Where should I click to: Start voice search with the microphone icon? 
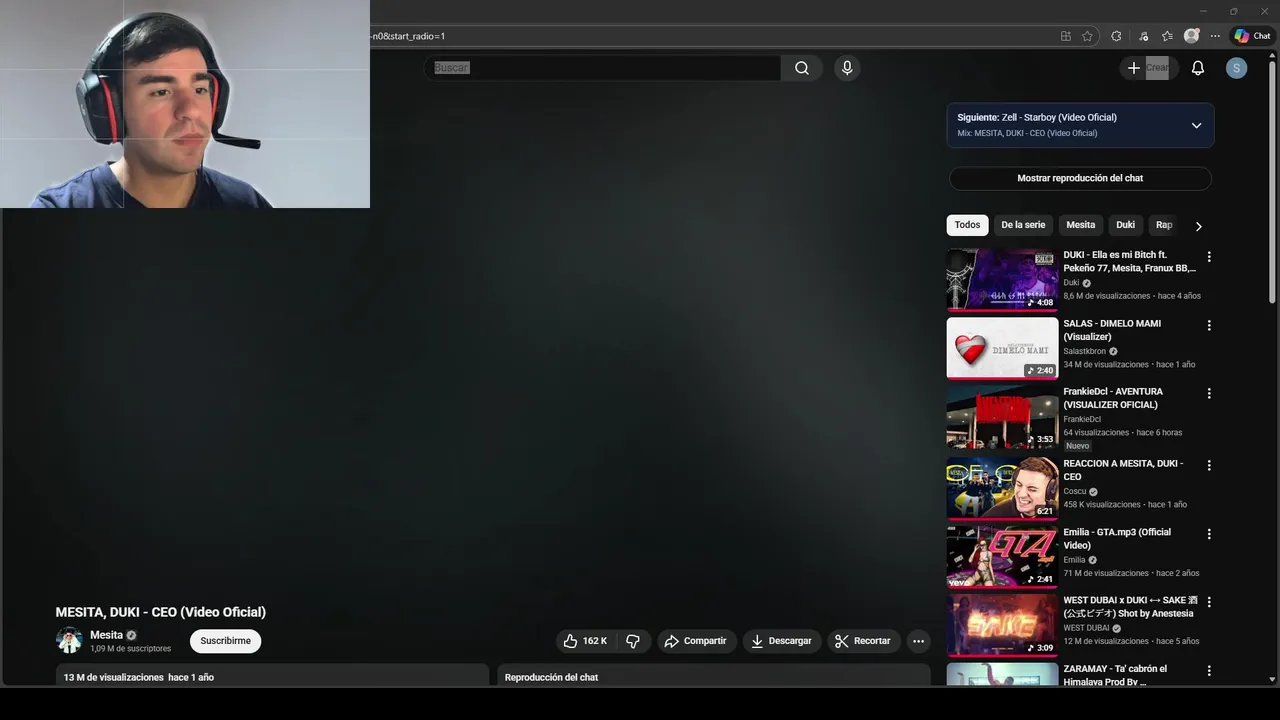coord(847,68)
